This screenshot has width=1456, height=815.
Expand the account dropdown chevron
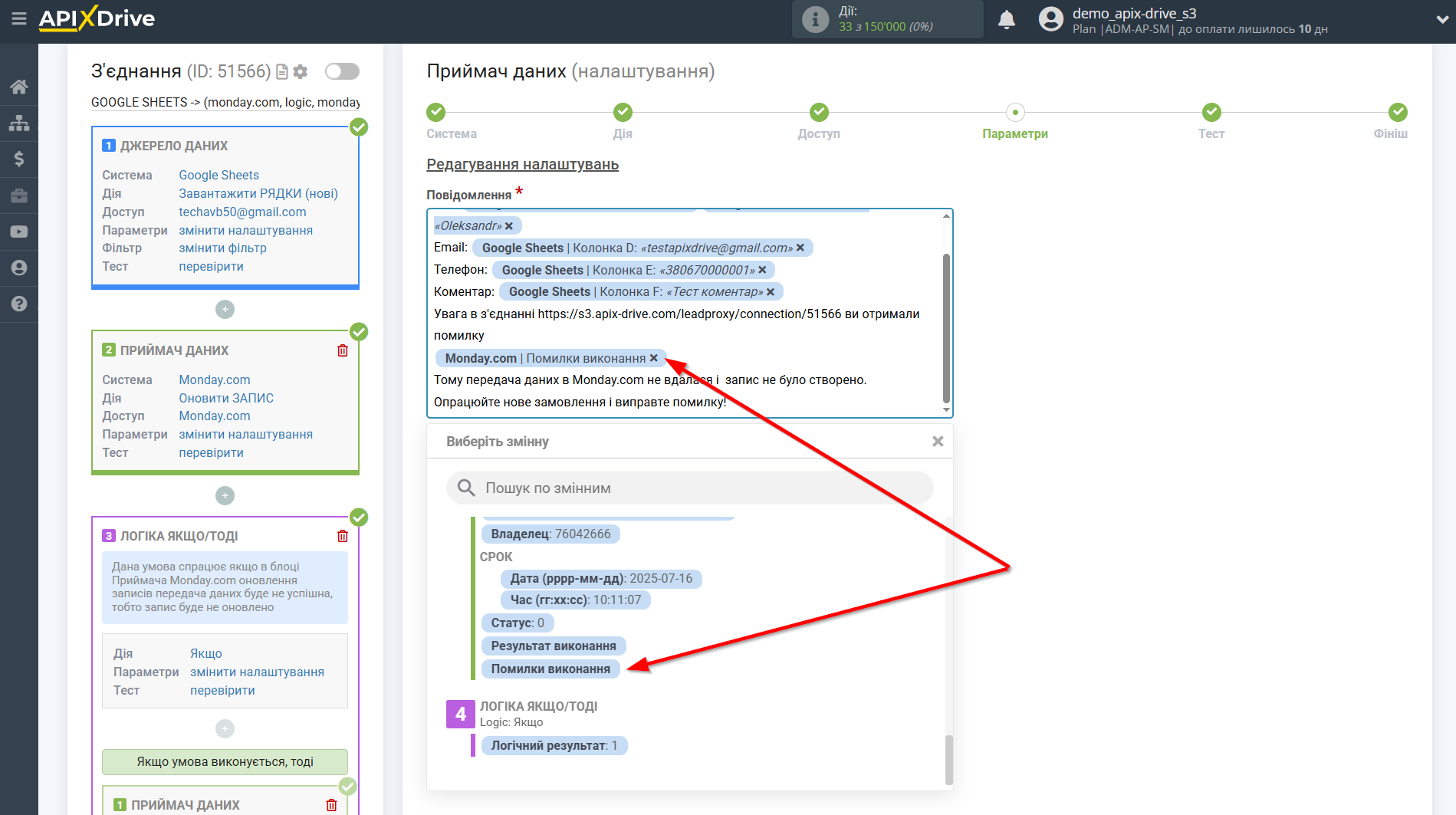tap(1441, 20)
